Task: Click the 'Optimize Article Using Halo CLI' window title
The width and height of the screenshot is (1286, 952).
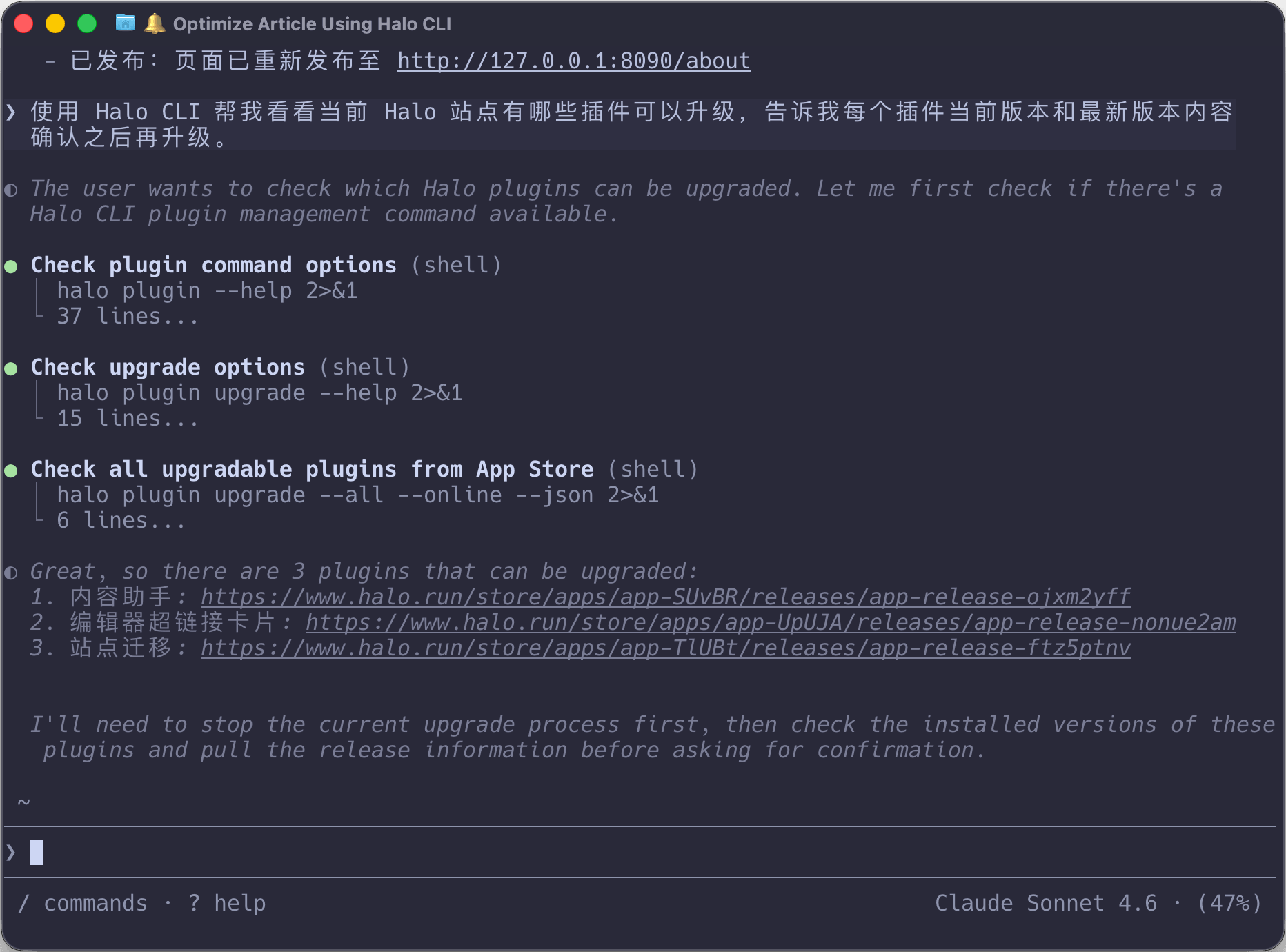Action: pos(312,24)
